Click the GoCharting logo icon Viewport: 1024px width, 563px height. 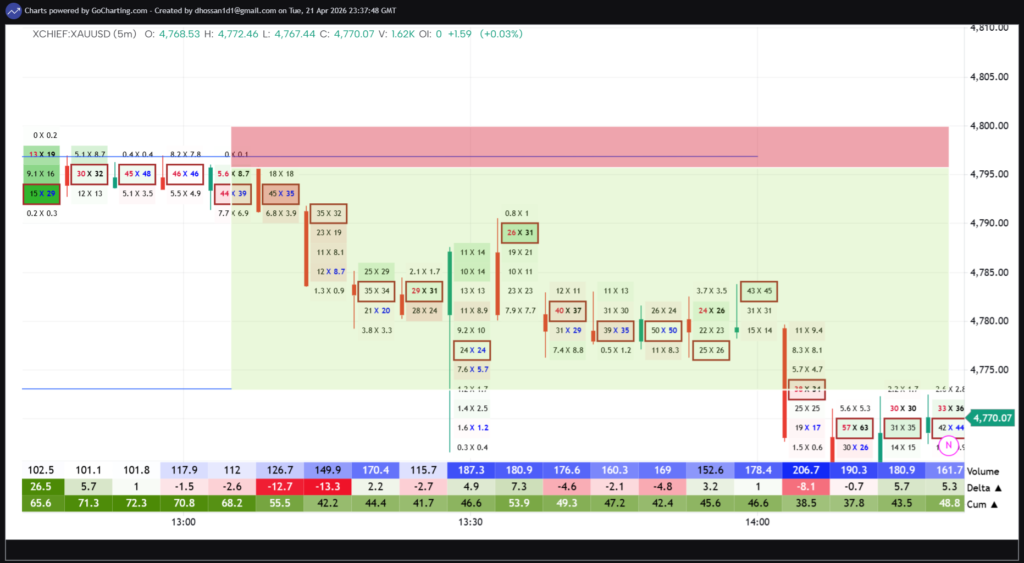point(12,10)
